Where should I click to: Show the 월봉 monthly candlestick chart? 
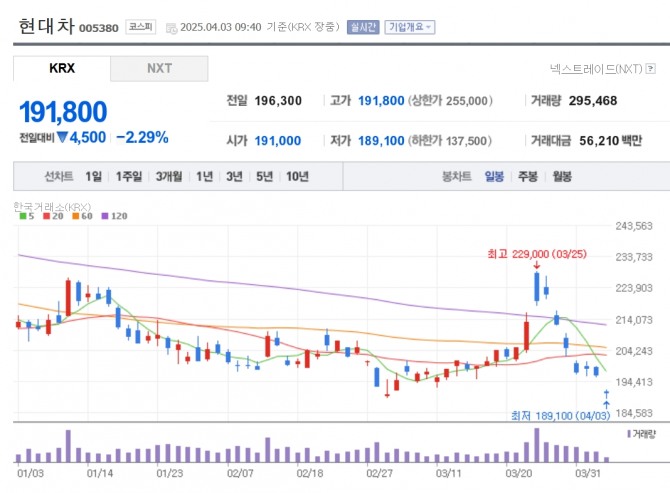pos(561,176)
